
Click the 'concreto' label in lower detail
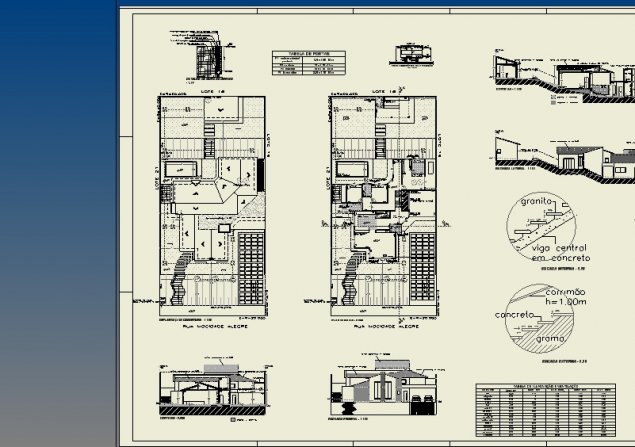point(517,315)
